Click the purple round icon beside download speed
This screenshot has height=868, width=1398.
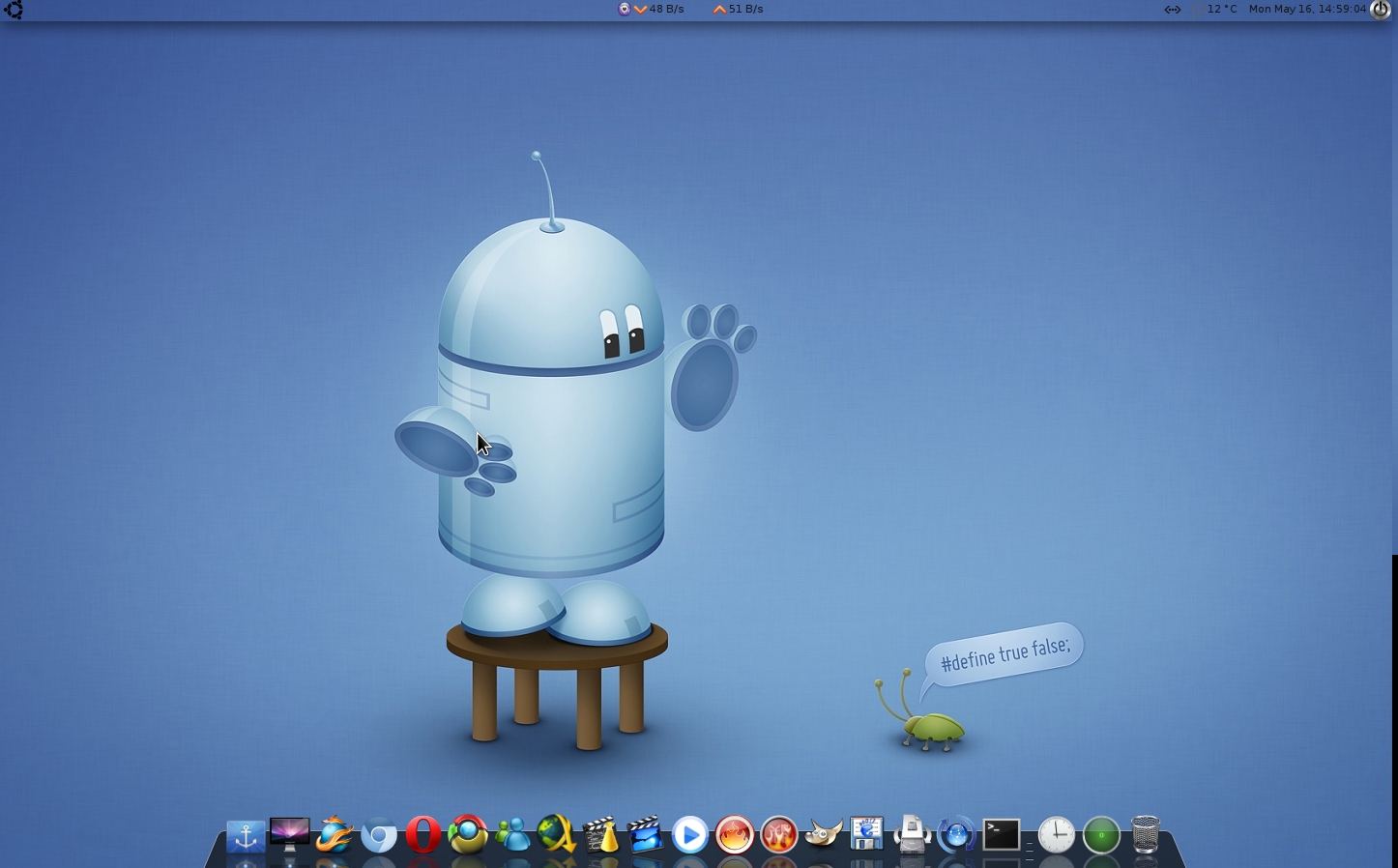point(625,9)
